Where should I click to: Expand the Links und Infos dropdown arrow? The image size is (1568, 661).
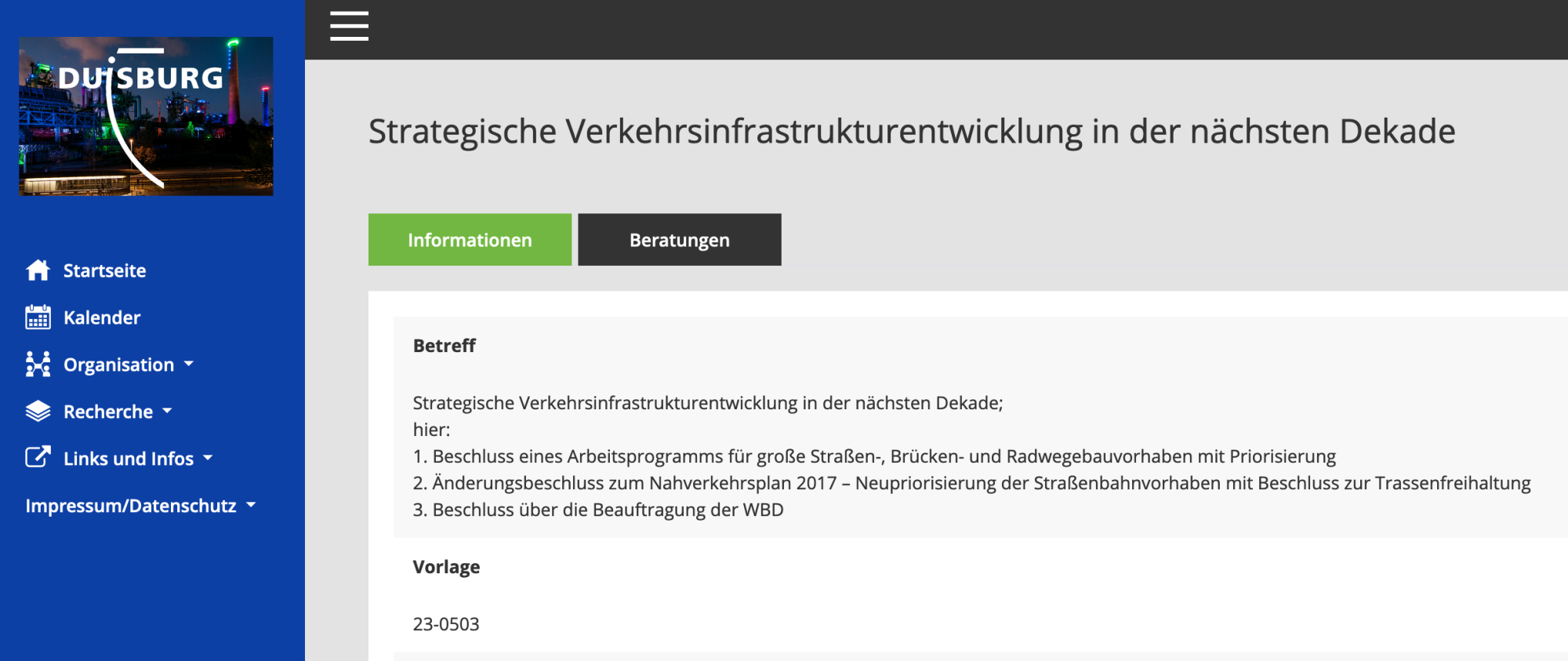coord(208,458)
